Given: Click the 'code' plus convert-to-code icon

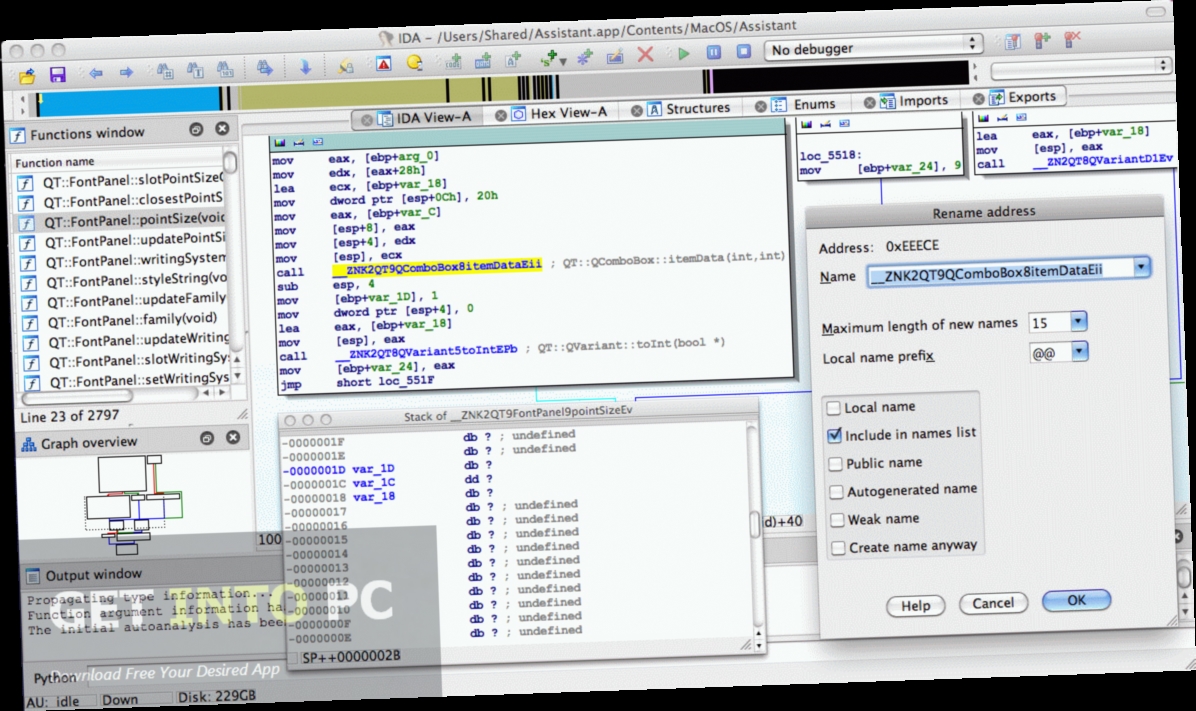Looking at the screenshot, I should click(x=453, y=61).
